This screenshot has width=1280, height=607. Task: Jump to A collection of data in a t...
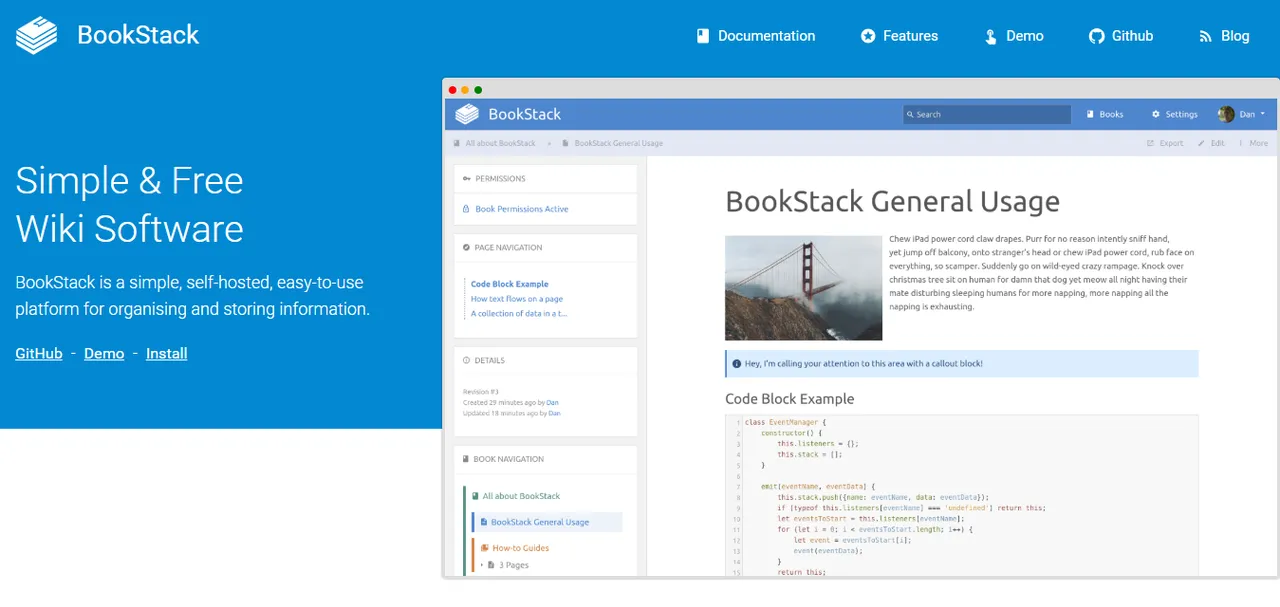519,313
